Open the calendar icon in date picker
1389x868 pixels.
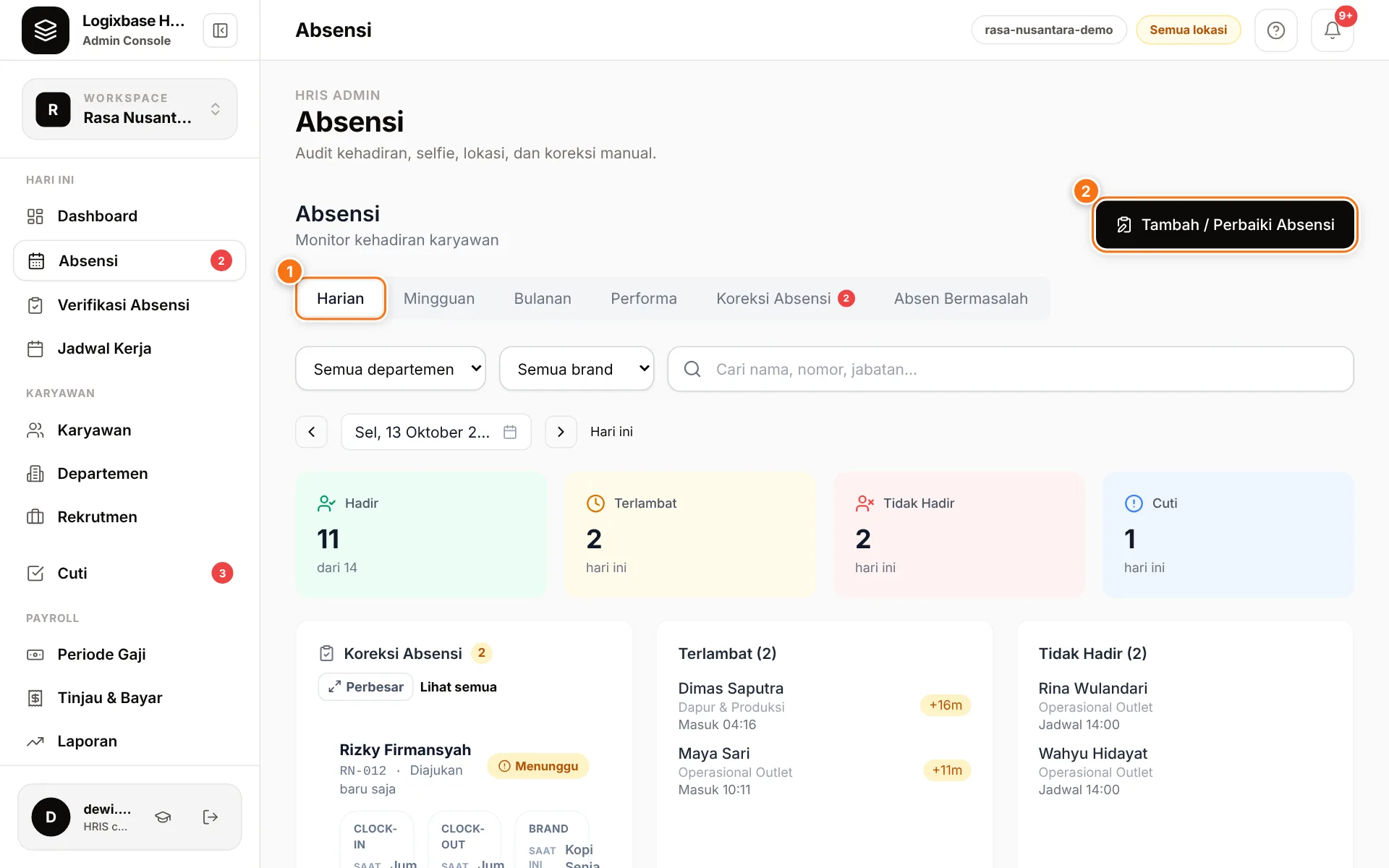[x=510, y=432]
